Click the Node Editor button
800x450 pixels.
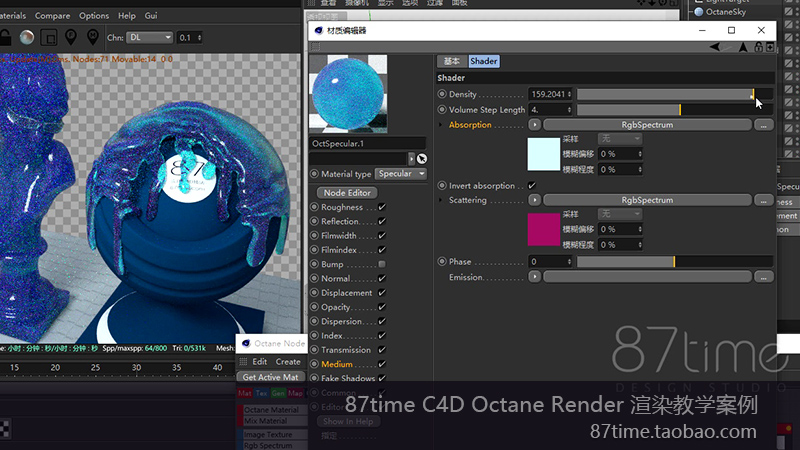(x=347, y=193)
